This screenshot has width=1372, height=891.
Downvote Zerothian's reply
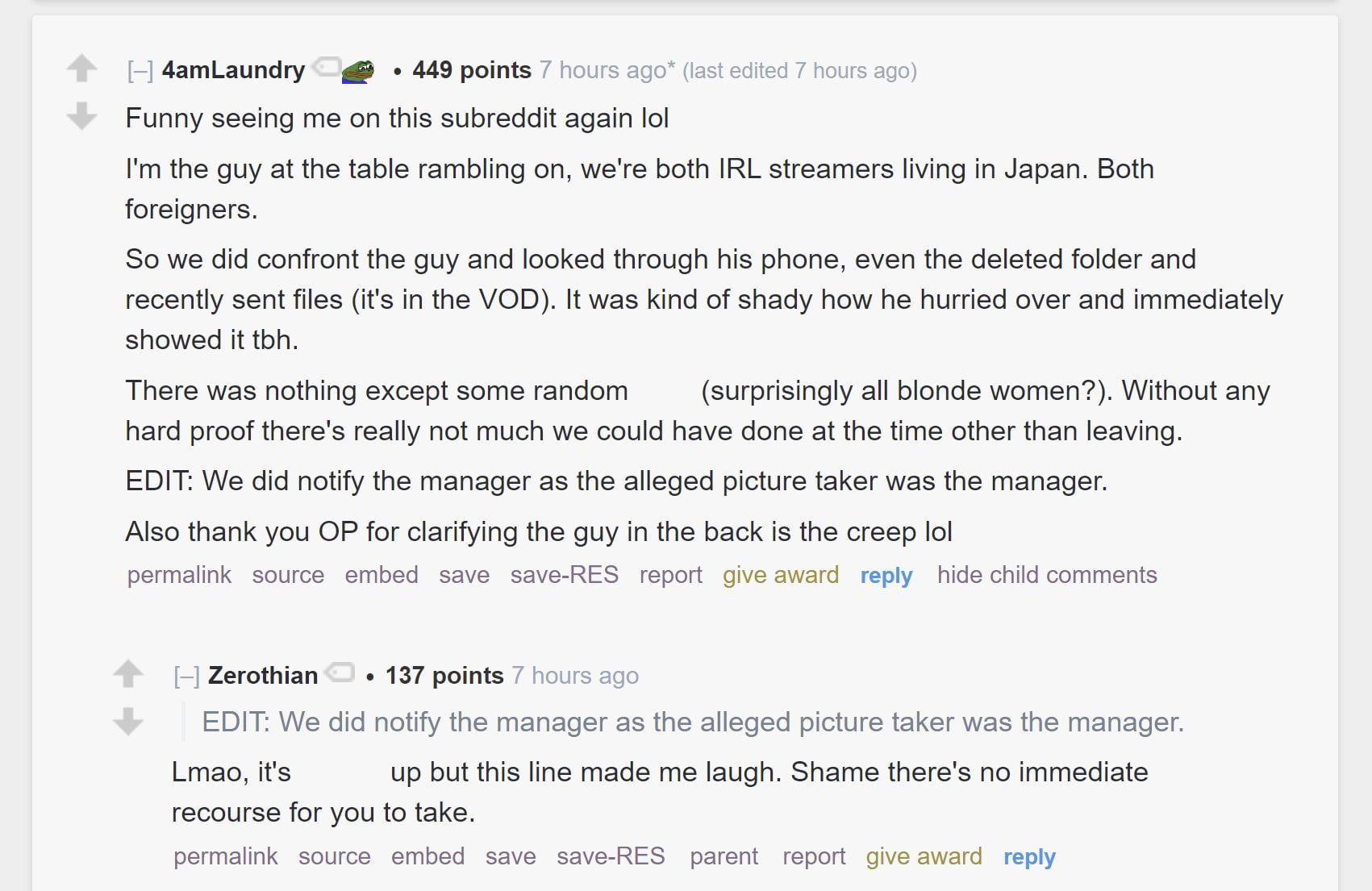[128, 721]
